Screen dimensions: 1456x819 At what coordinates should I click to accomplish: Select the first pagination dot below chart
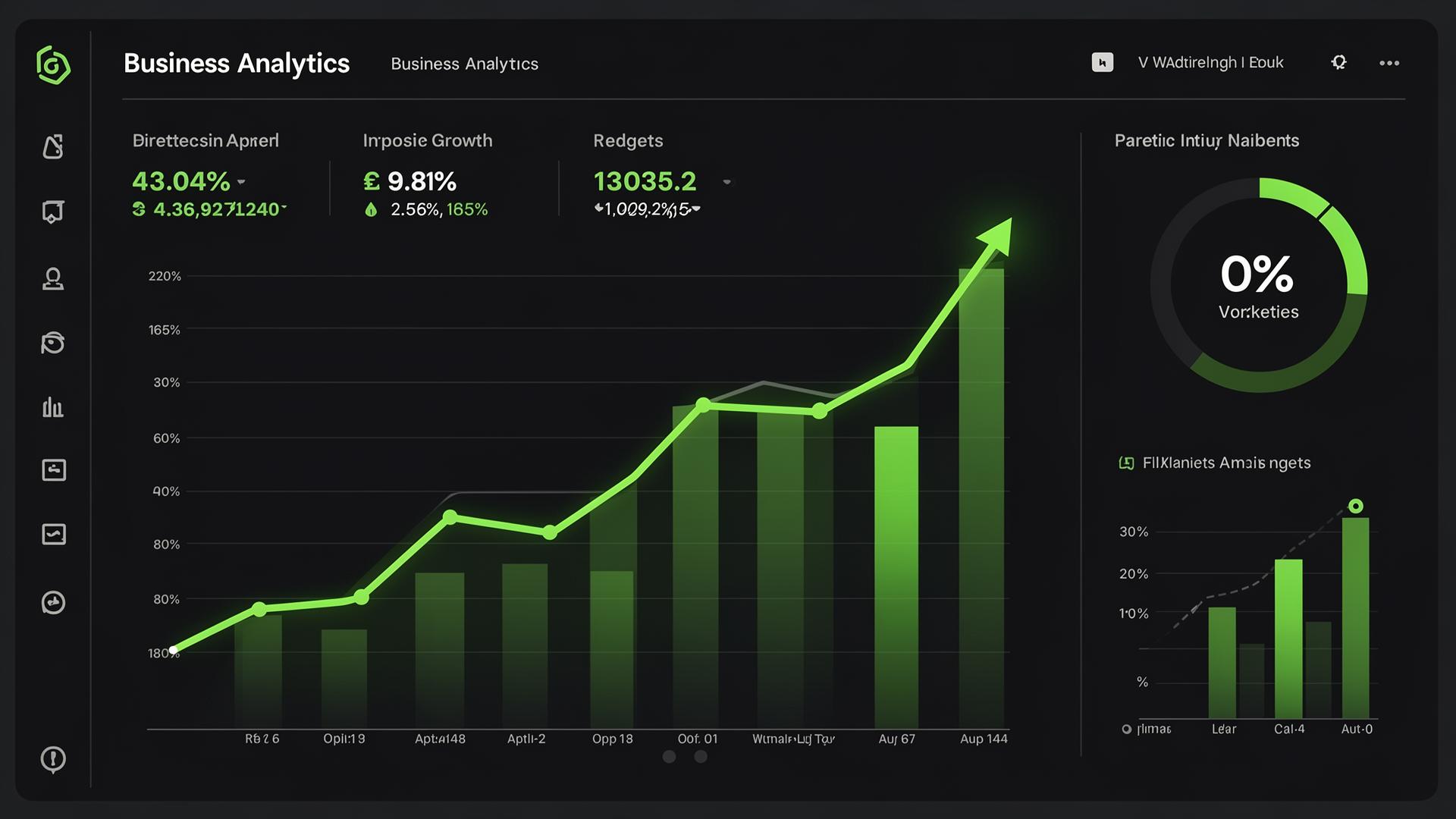[669, 756]
